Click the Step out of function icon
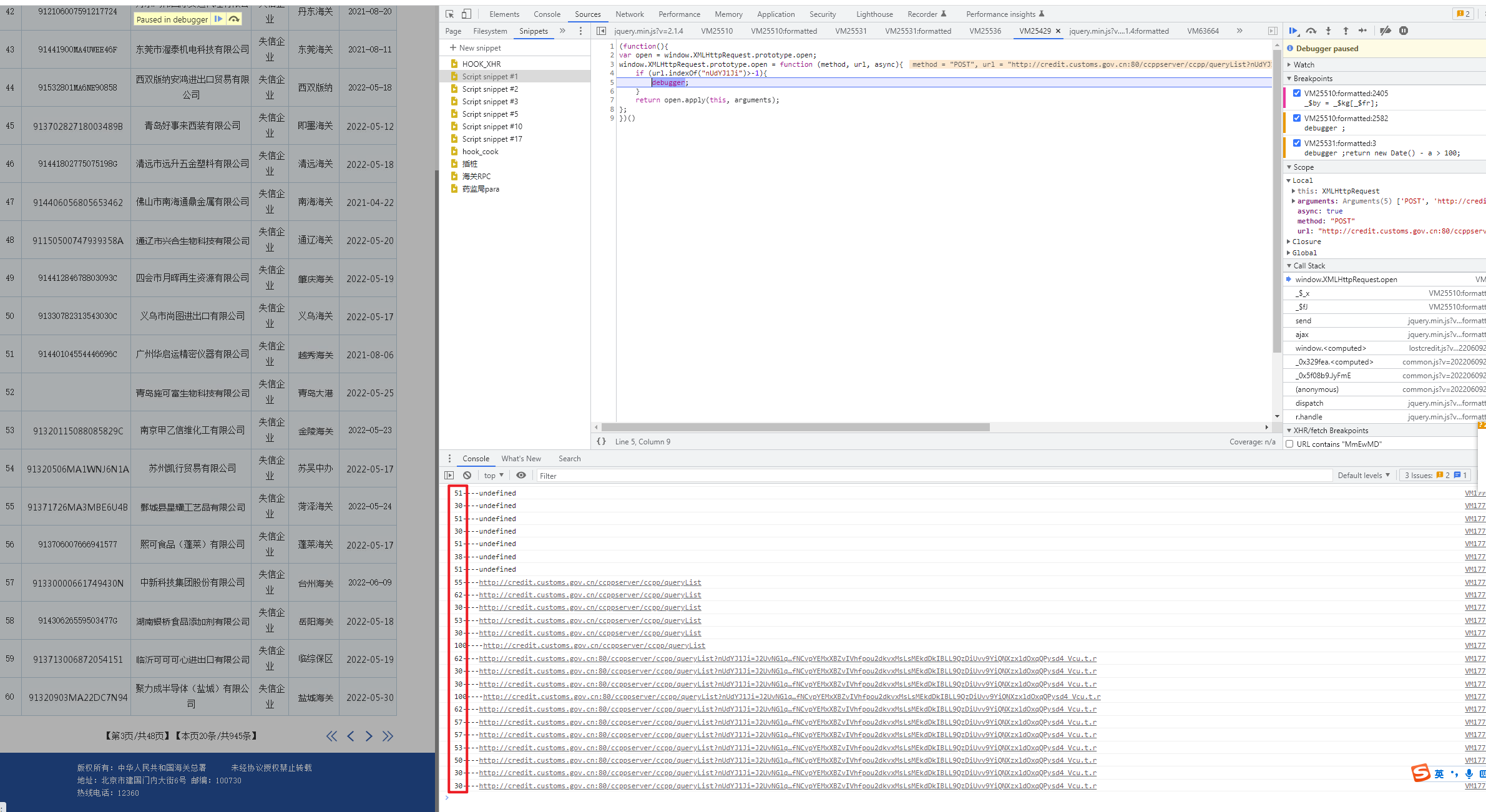1486x812 pixels. pos(1346,31)
